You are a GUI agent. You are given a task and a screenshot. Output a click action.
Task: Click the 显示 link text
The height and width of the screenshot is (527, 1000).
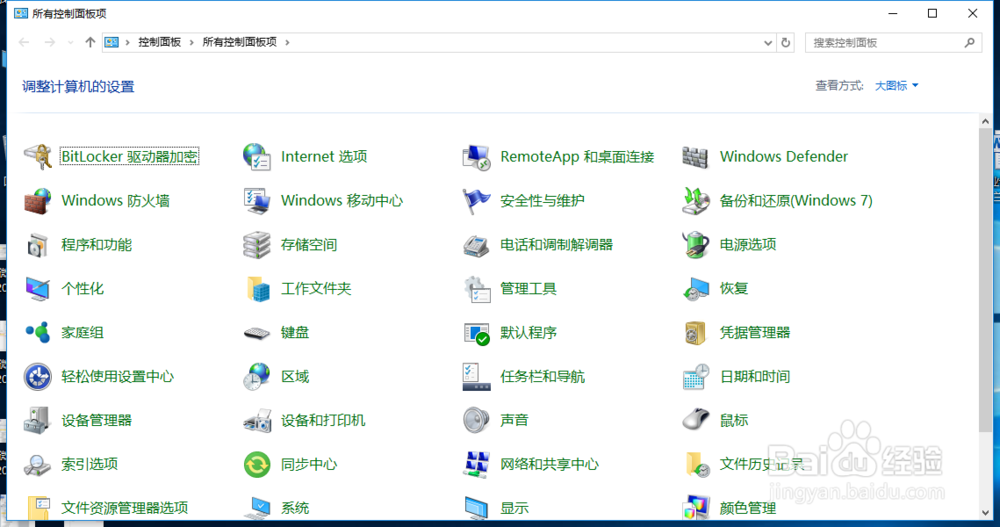pos(514,508)
